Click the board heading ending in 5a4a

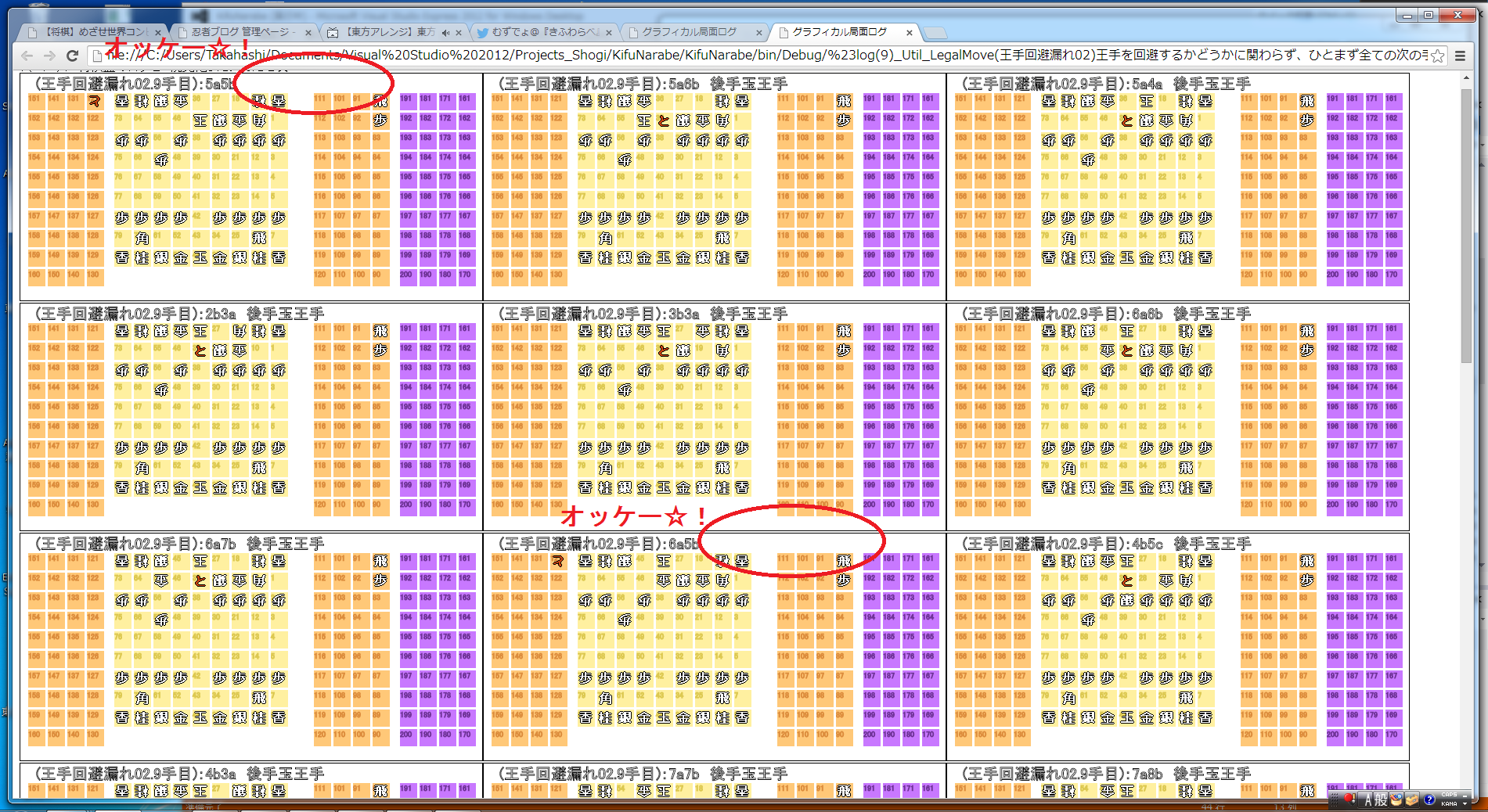point(1107,84)
